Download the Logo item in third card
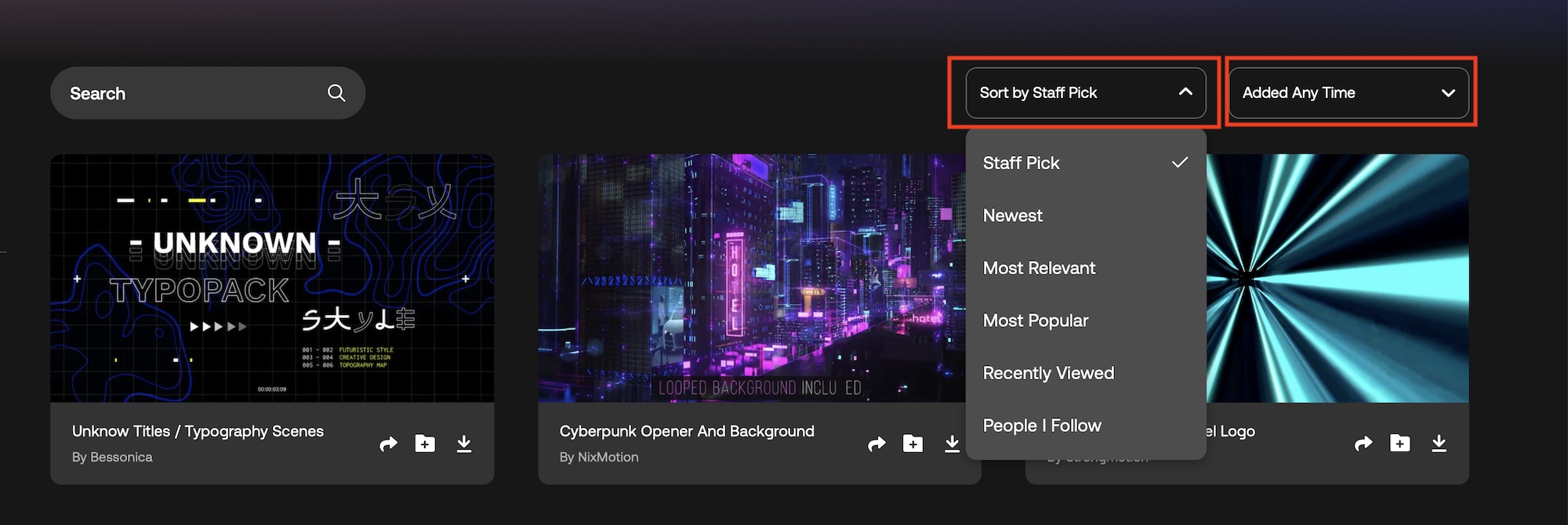This screenshot has height=525, width=1568. pos(1439,444)
